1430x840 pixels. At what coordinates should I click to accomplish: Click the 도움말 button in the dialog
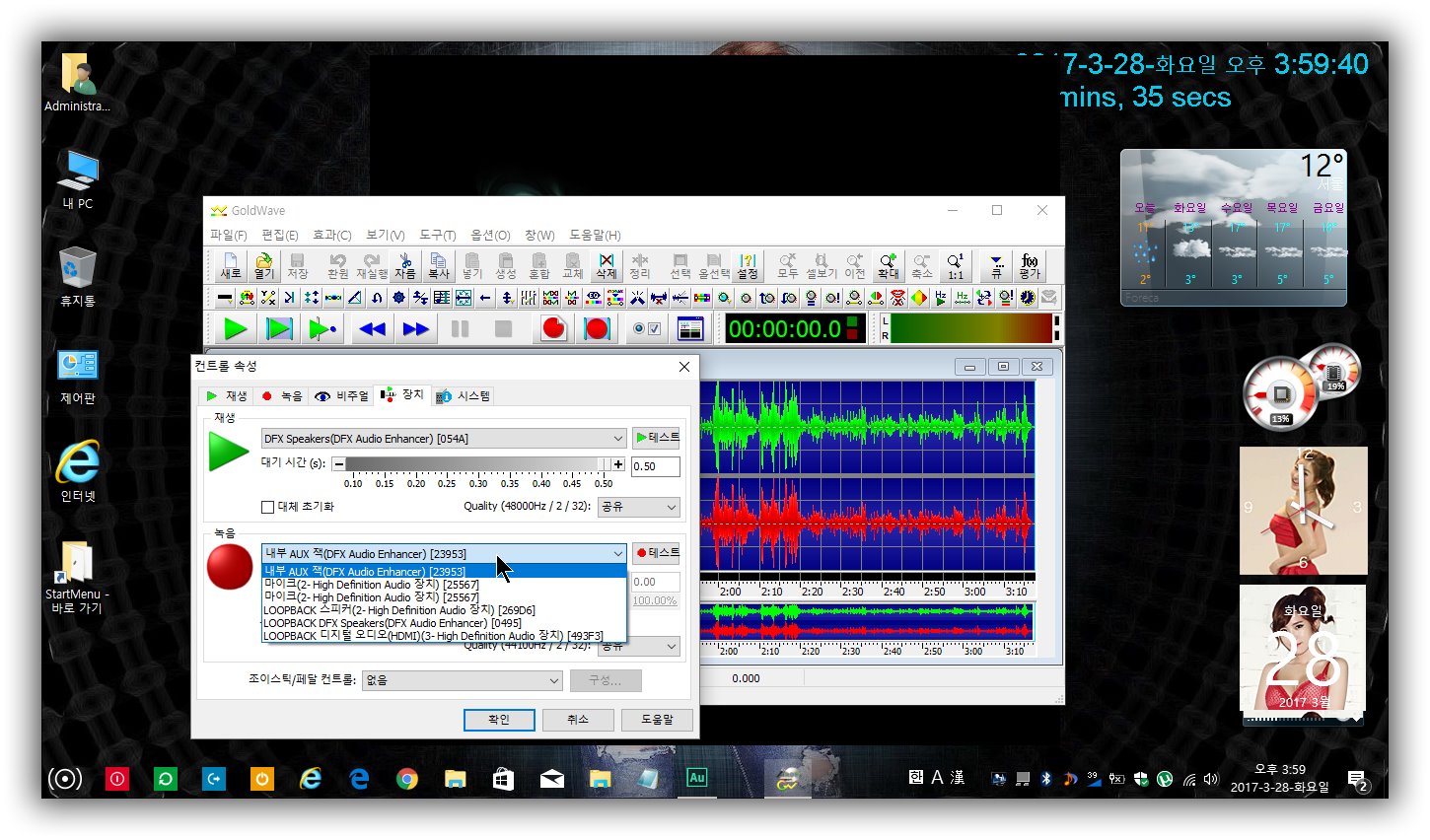(x=657, y=720)
